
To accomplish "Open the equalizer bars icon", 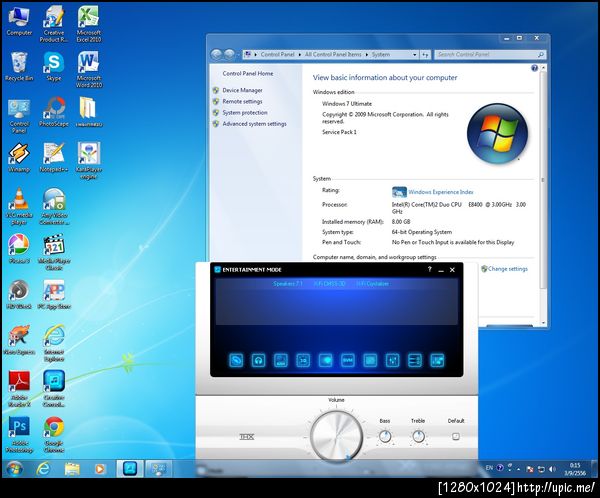I will [414, 360].
